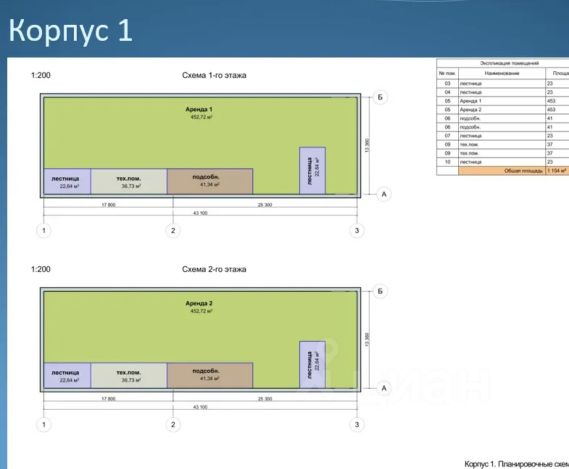This screenshot has width=569, height=469.
Task: Click the Схема 2-го этажа heading
Action: pos(214,269)
